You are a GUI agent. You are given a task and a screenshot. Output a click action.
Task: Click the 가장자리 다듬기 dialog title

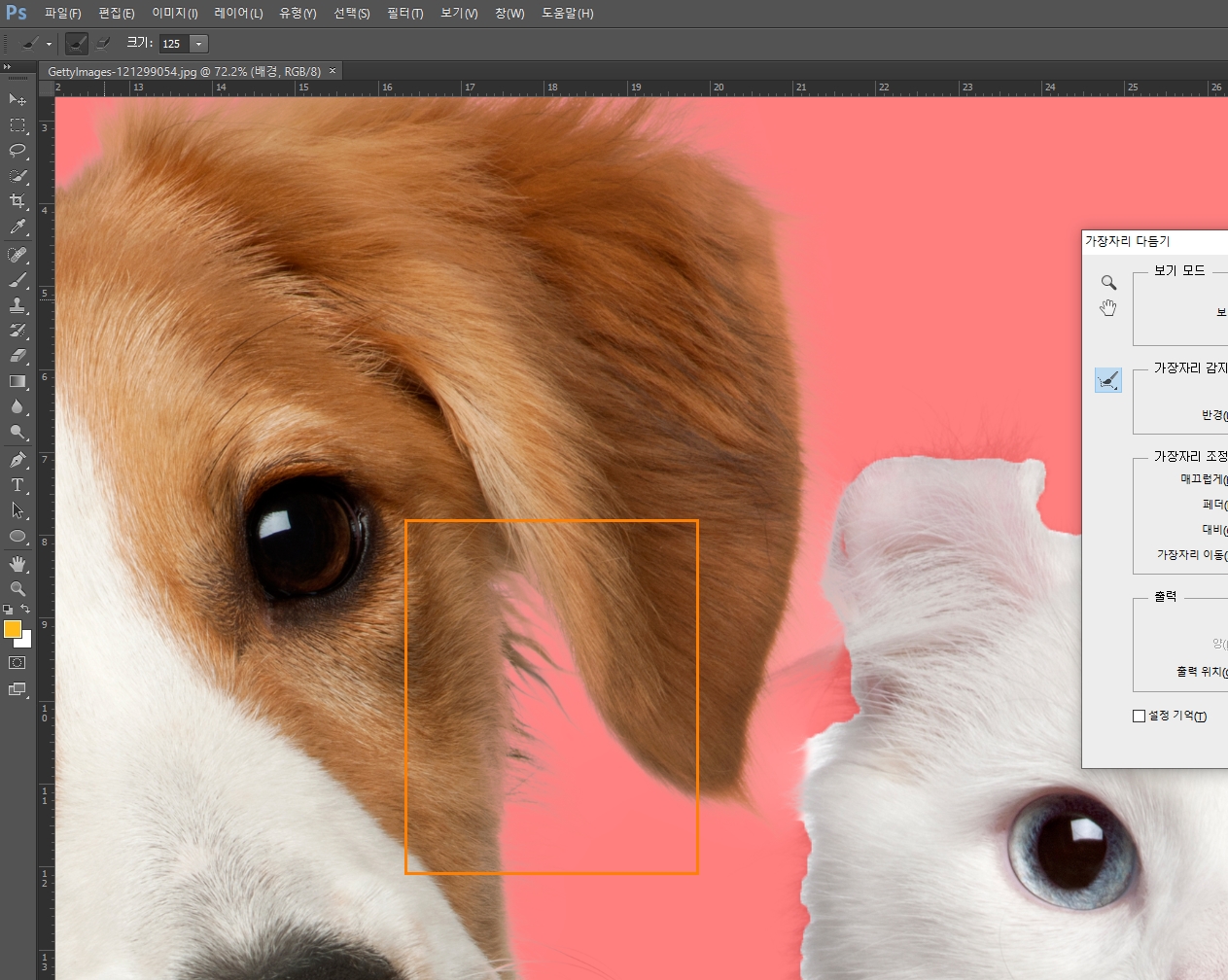[1128, 241]
